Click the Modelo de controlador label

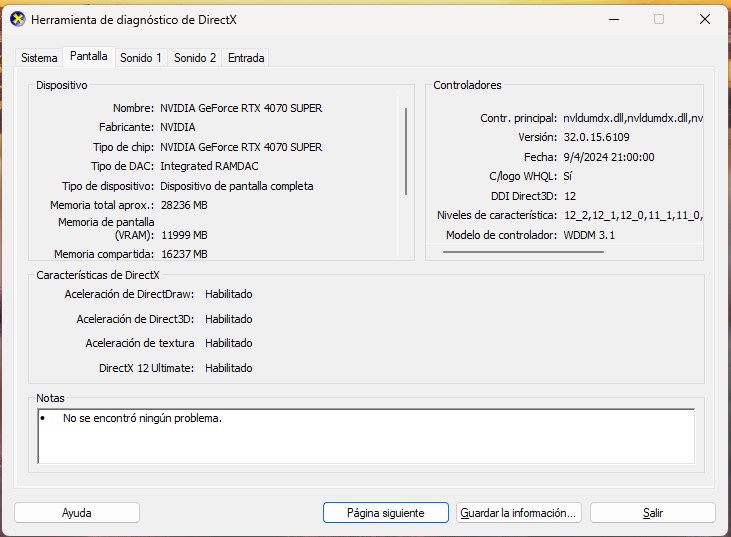[501, 235]
